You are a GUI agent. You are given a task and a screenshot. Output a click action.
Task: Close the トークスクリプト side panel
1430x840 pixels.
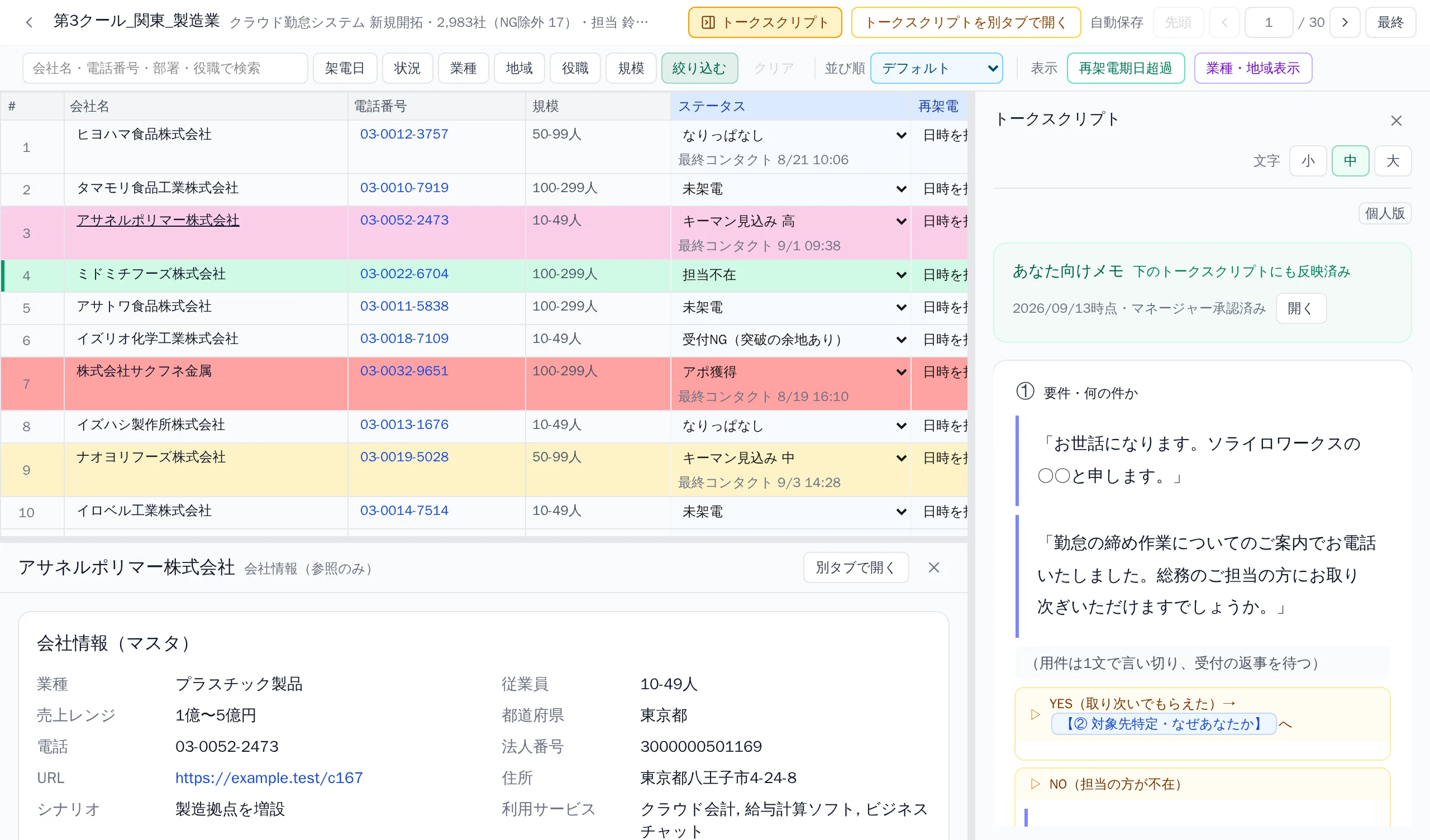point(1396,120)
